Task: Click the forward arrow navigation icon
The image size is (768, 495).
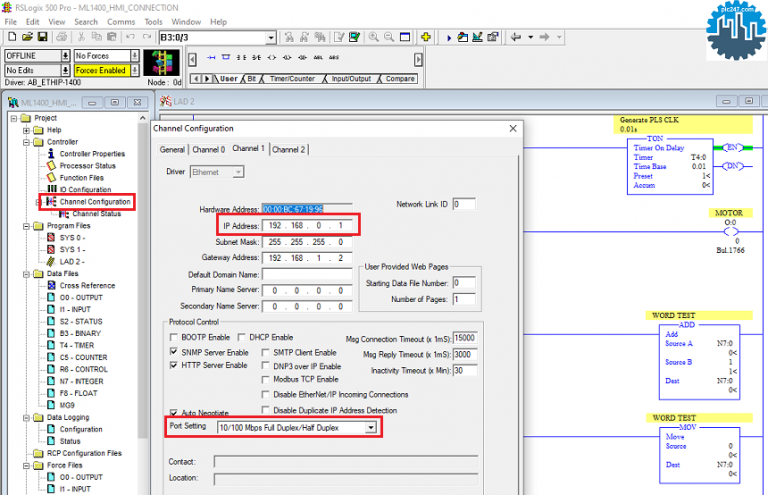Action: [544, 37]
